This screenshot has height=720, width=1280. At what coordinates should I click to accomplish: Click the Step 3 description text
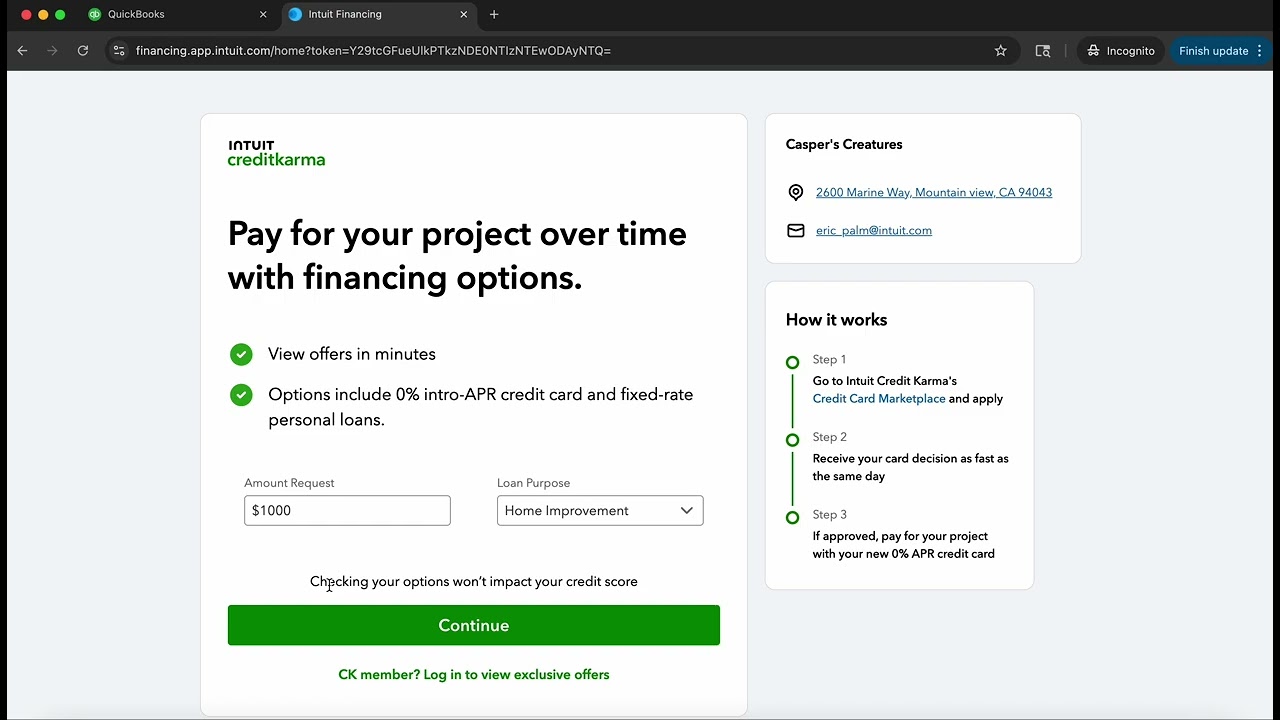coord(904,546)
